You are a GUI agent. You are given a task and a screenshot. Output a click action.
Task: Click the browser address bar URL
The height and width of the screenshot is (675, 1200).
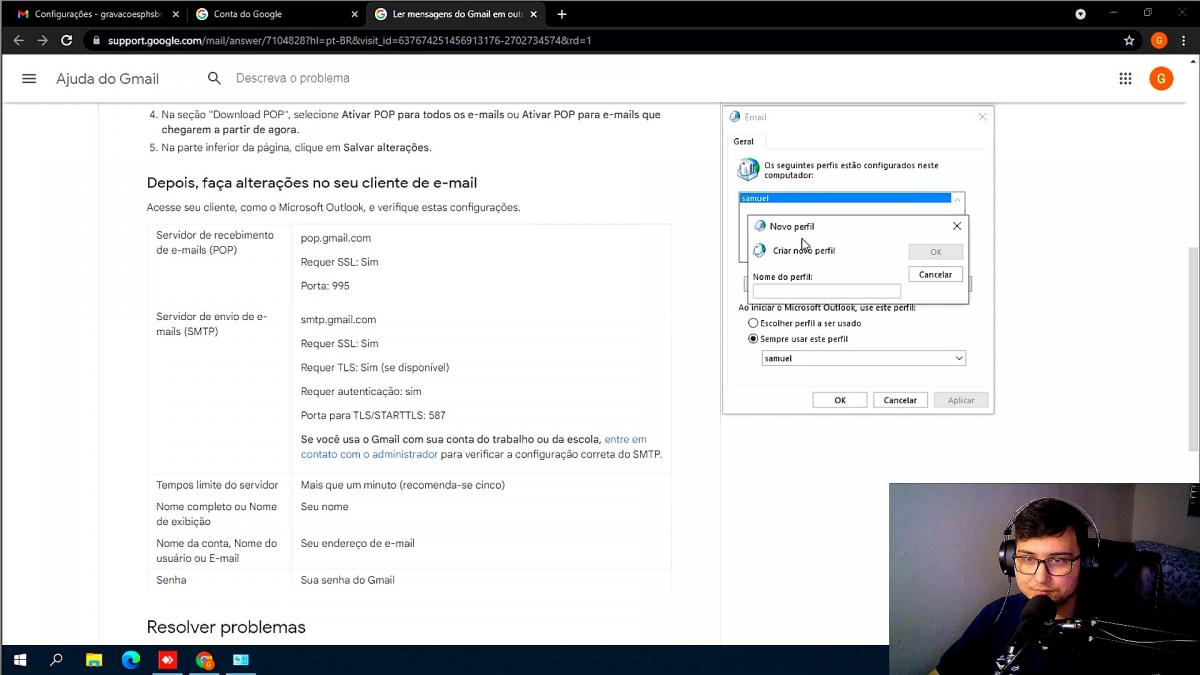[350, 41]
